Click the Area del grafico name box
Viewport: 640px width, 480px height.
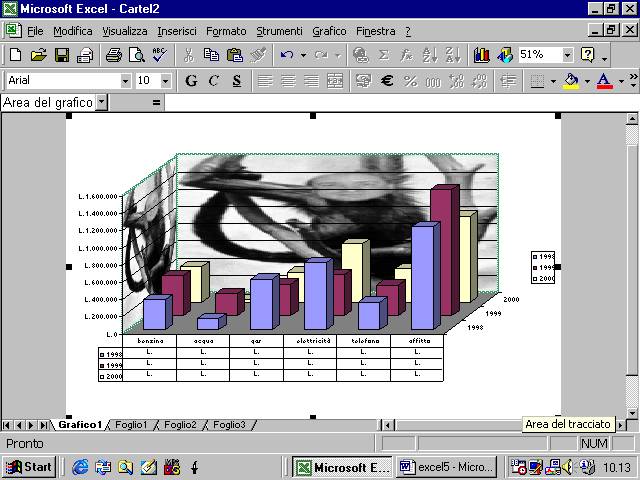click(48, 102)
